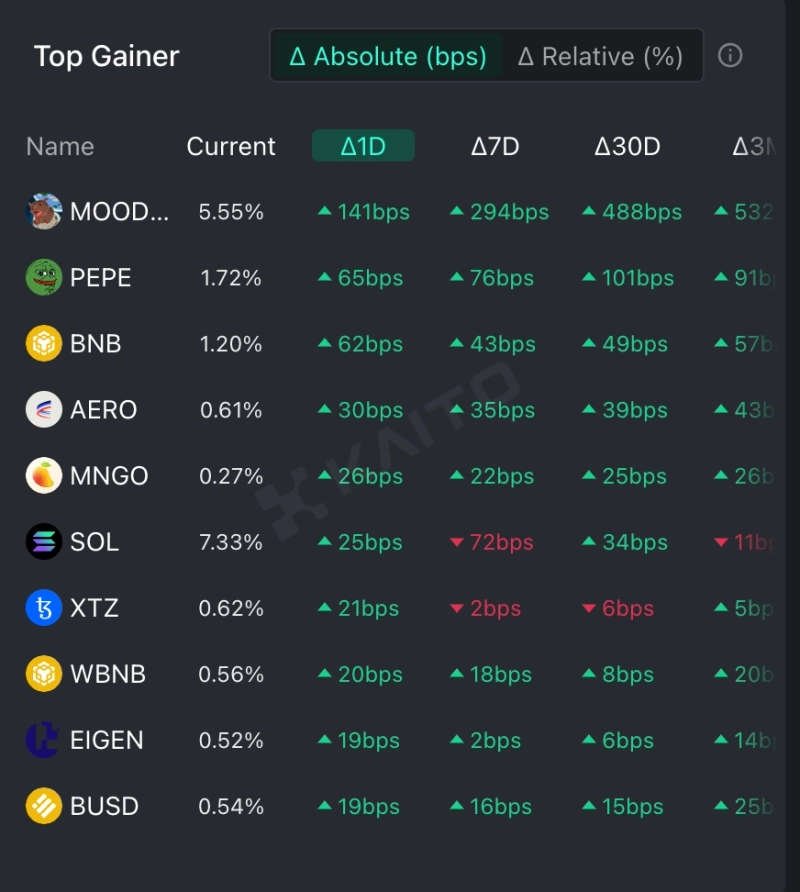The image size is (800, 892).
Task: Open the BUSD token name link
Action: coord(104,806)
